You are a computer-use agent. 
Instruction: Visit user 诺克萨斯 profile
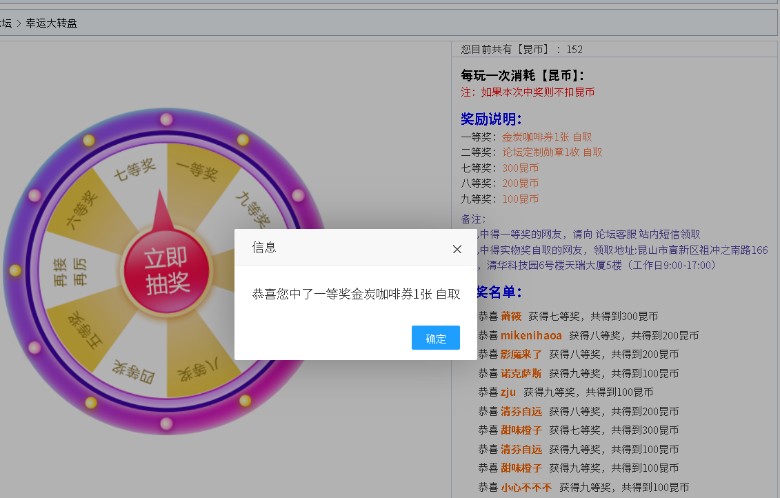pos(520,373)
